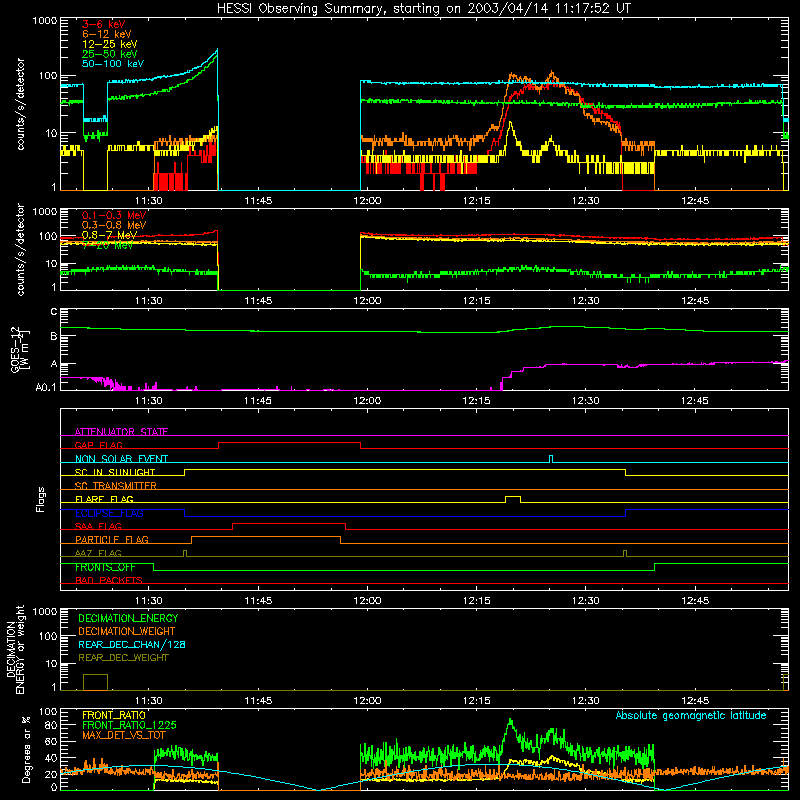Click the REAR_DEC_CHAN/128 legend label
Viewport: 800px width, 800px height.
pyautogui.click(x=132, y=644)
